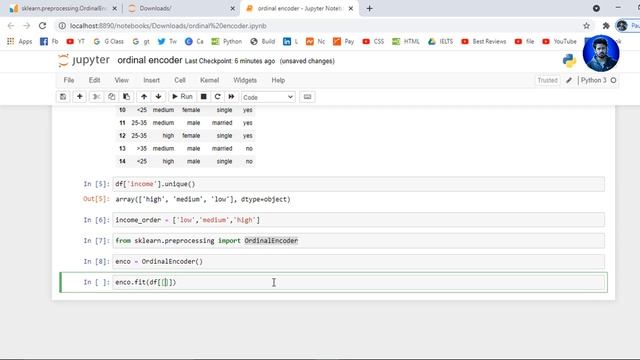Open the G Class bookmark
This screenshot has height=360, width=640.
click(108, 41)
